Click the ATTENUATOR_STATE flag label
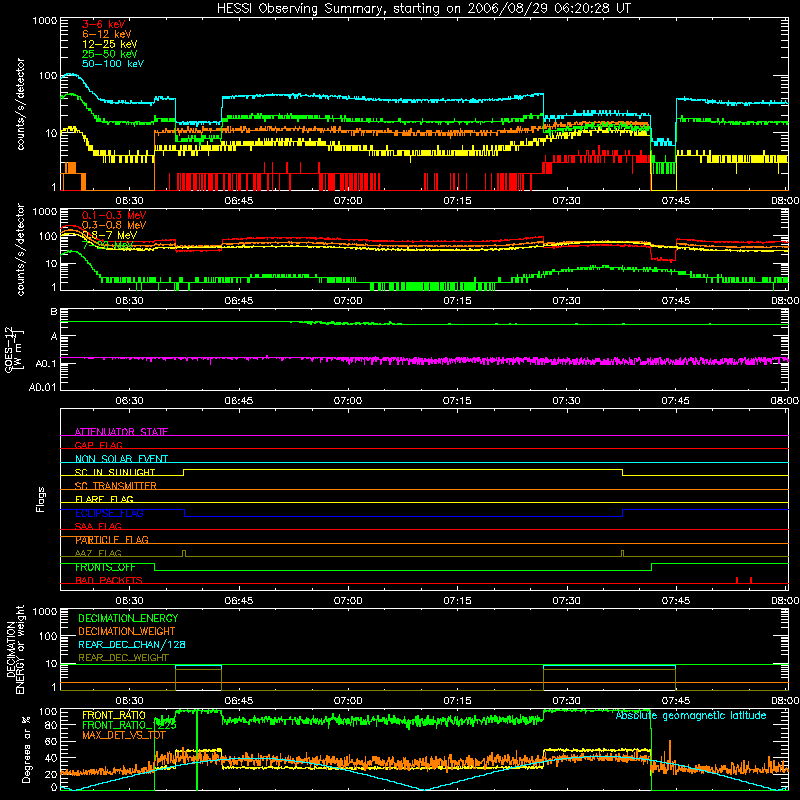The image size is (800, 800). click(x=121, y=432)
